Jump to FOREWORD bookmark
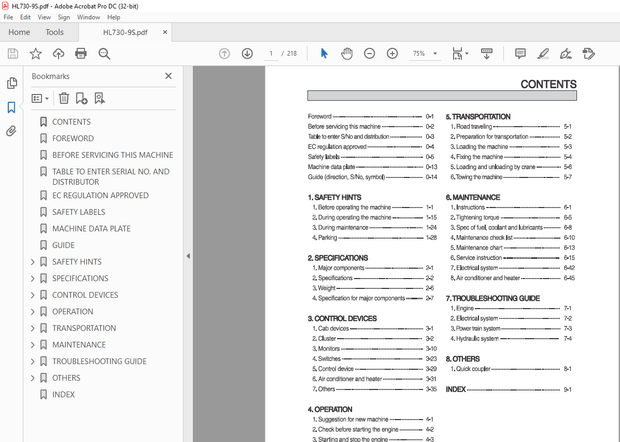The width and height of the screenshot is (620, 442). tap(73, 138)
